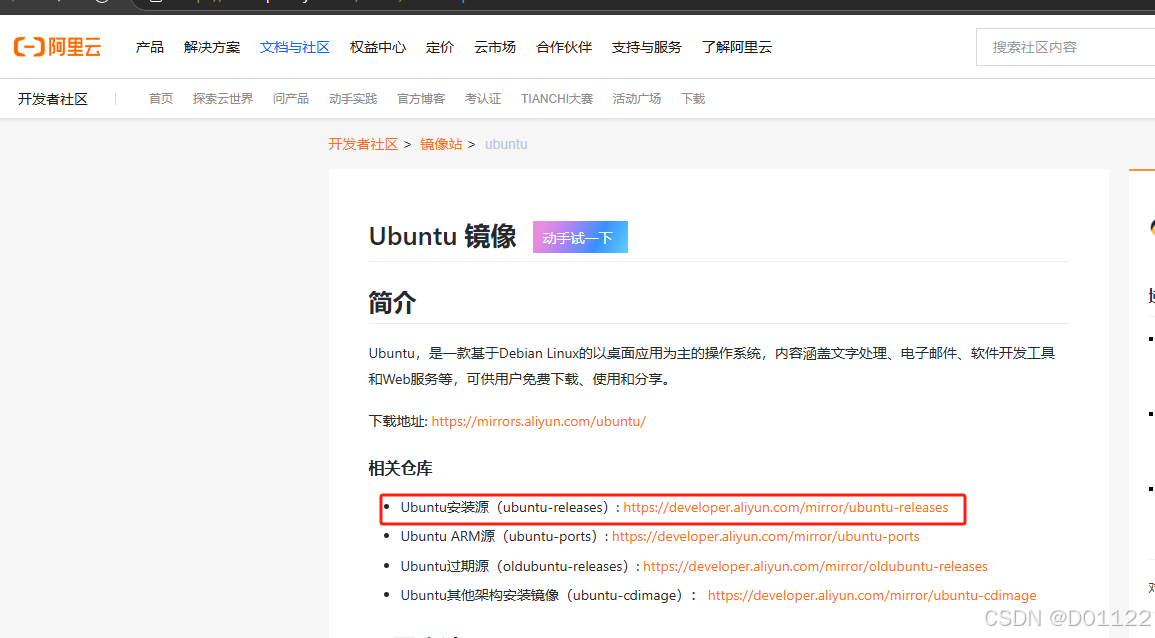Open TIANCHI大赛 tab
The height and width of the screenshot is (638, 1155).
click(557, 99)
